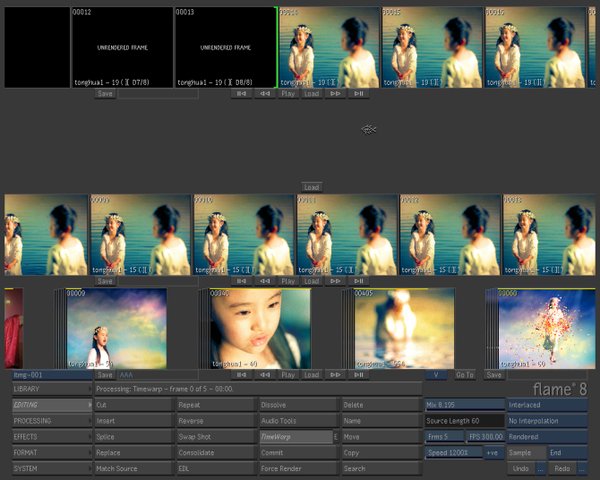The height and width of the screenshot is (480, 600).
Task: Toggle the +ve speed direction button
Action: 492,453
